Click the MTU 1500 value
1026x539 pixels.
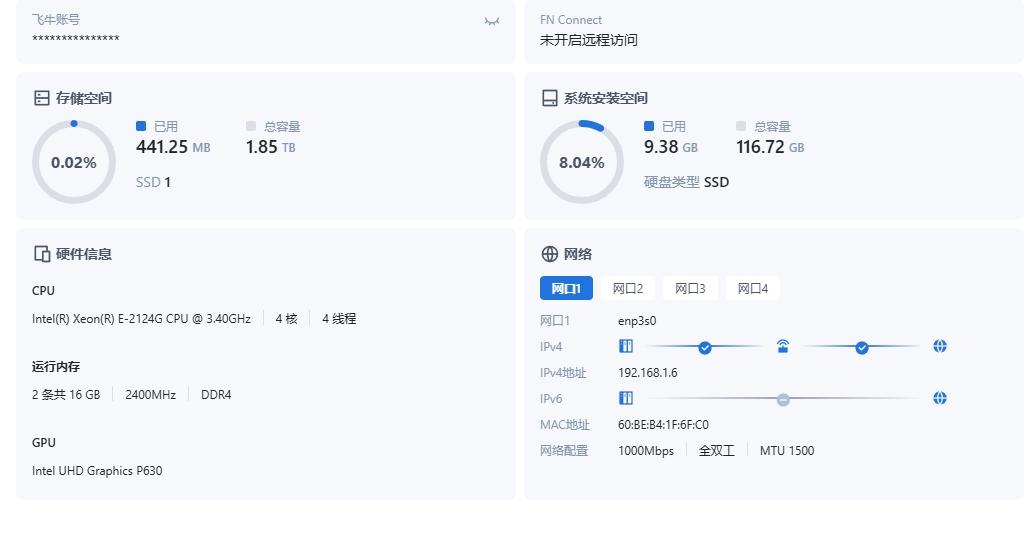[787, 451]
